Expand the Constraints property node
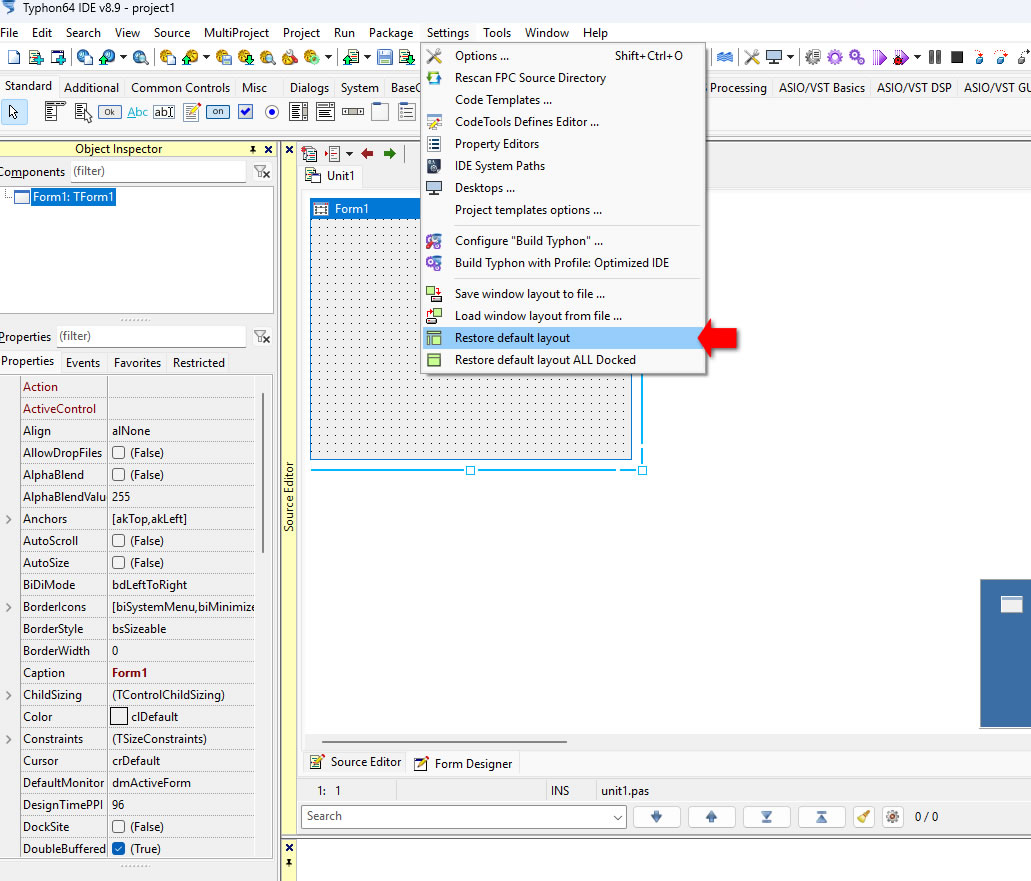The height and width of the screenshot is (881, 1031). (9, 739)
